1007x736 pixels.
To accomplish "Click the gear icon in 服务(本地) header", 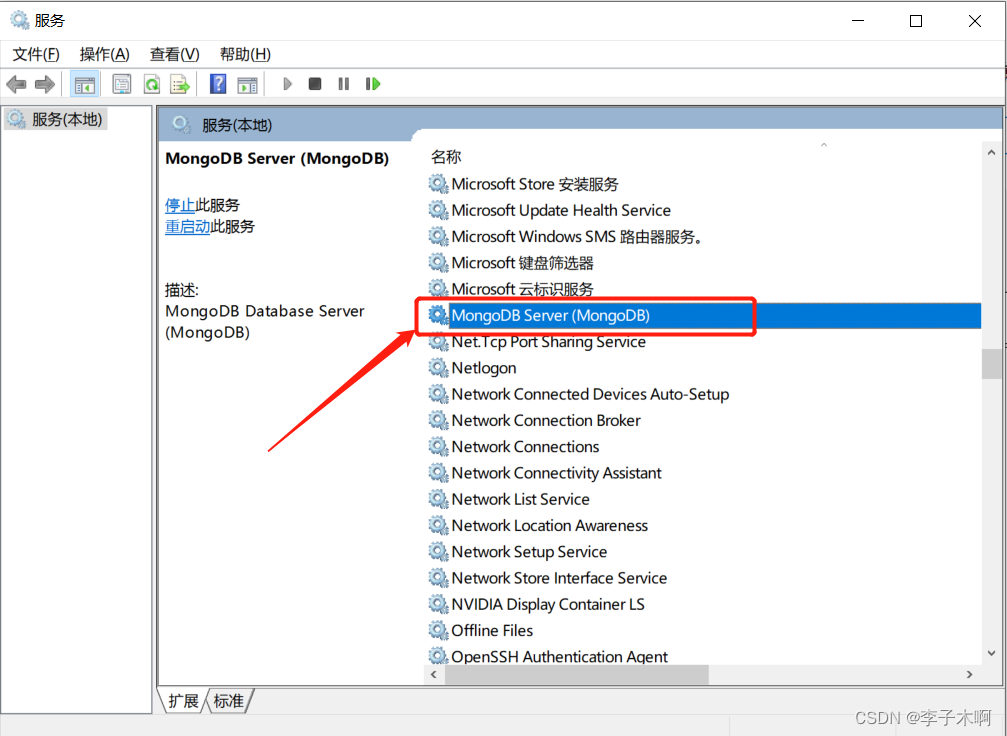I will (182, 125).
